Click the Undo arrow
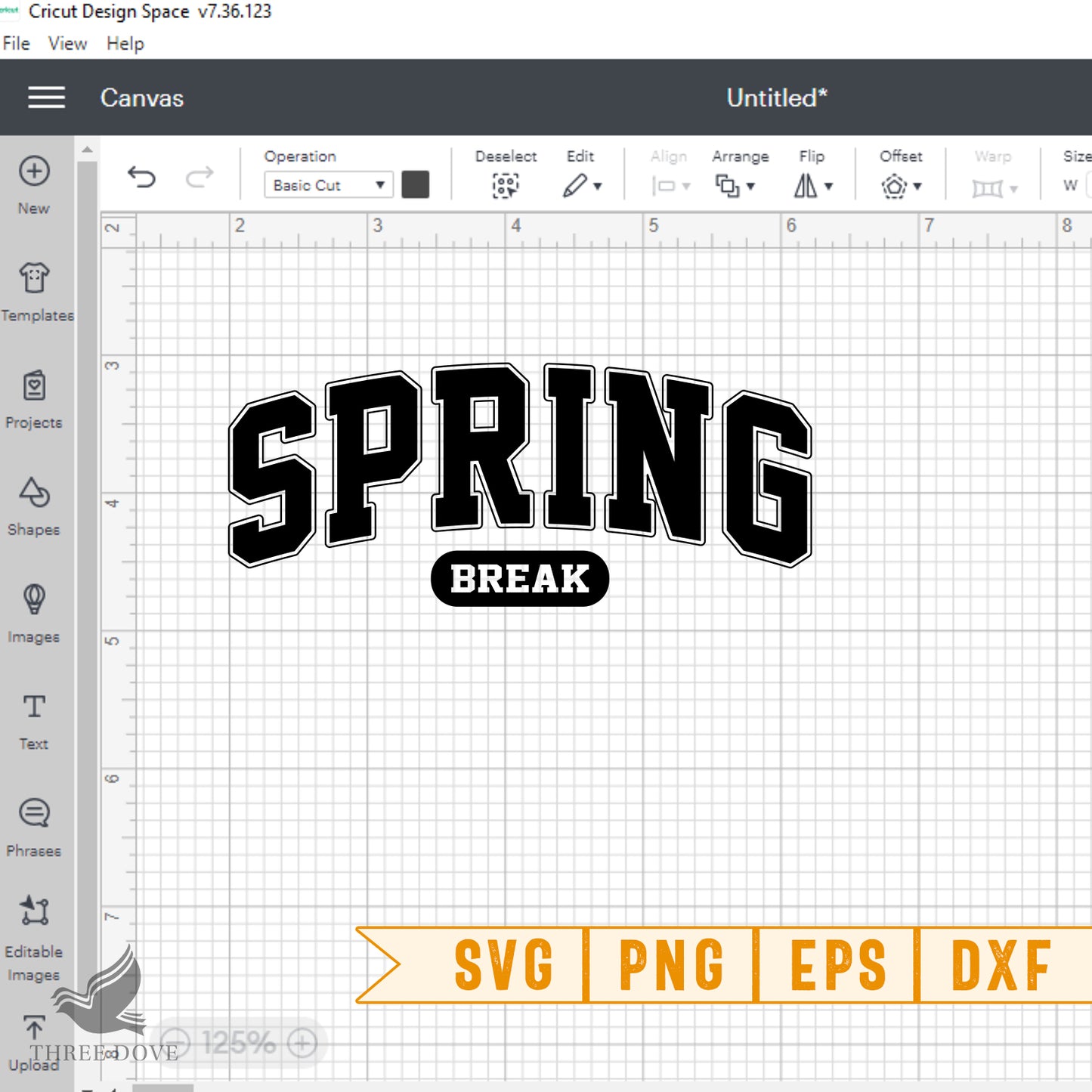Viewport: 1092px width, 1092px height. [x=141, y=177]
